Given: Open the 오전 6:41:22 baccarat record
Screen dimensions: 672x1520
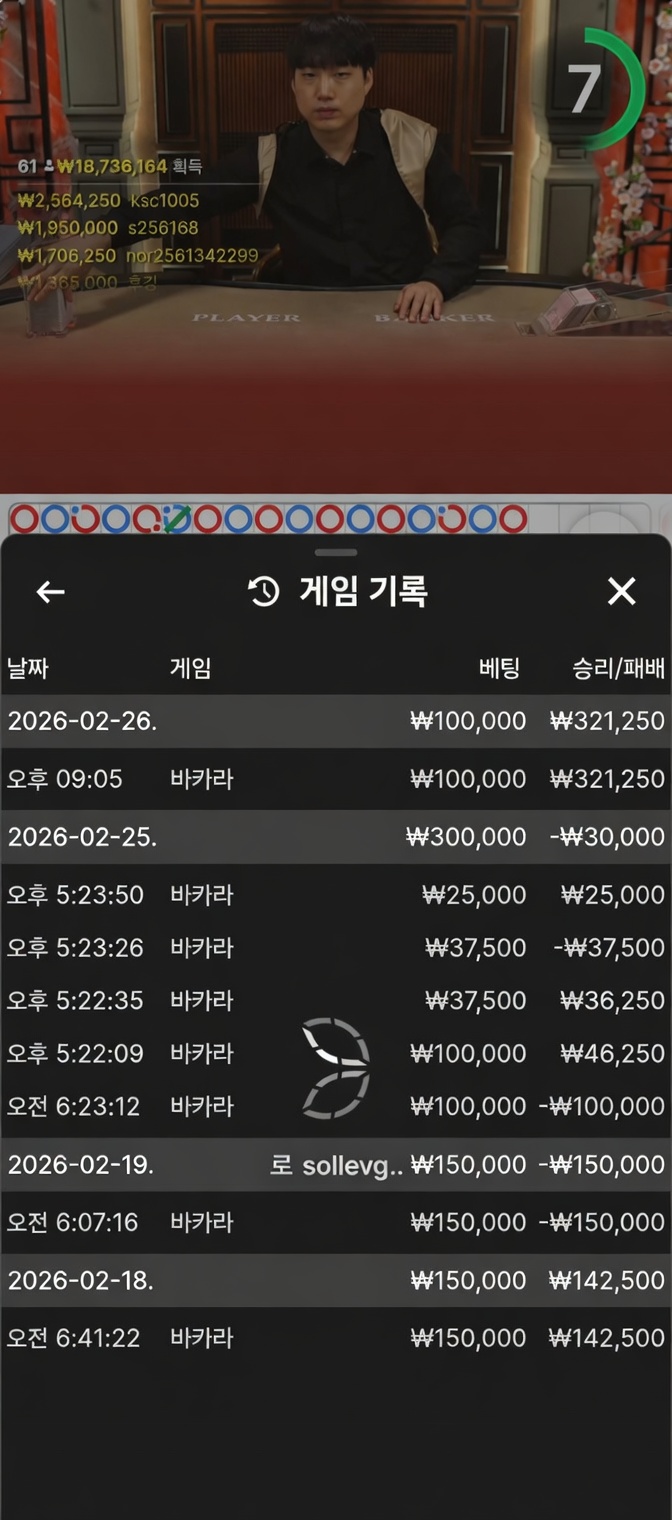Looking at the screenshot, I should click(x=336, y=1338).
